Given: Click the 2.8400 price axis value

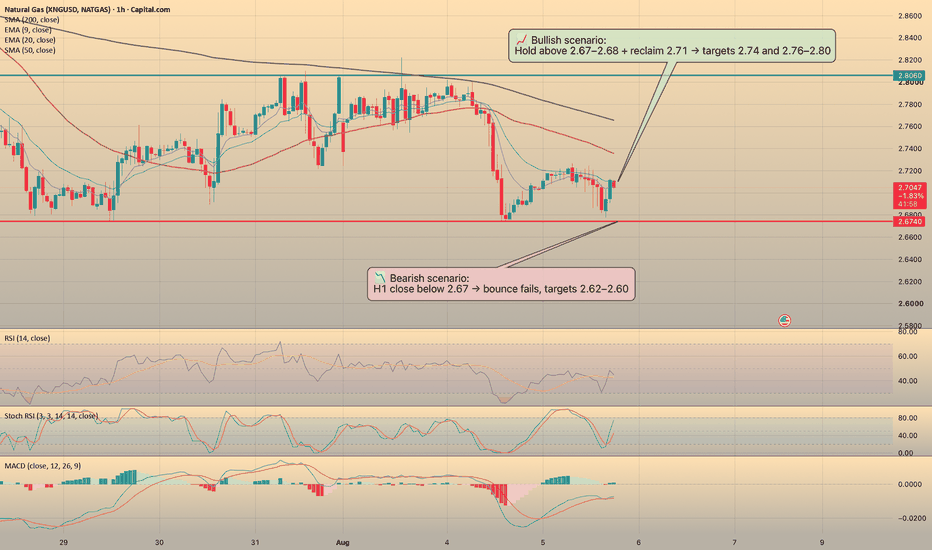Looking at the screenshot, I should click(x=910, y=38).
